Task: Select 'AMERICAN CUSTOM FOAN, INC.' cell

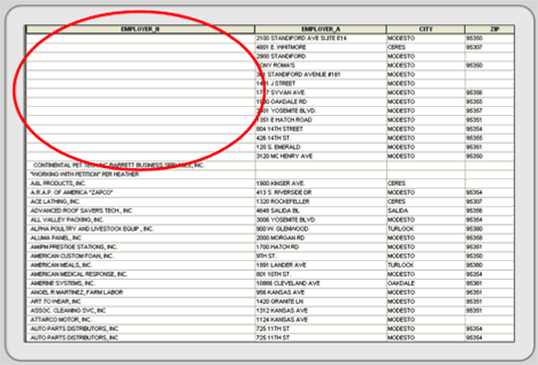Action: tap(140, 257)
